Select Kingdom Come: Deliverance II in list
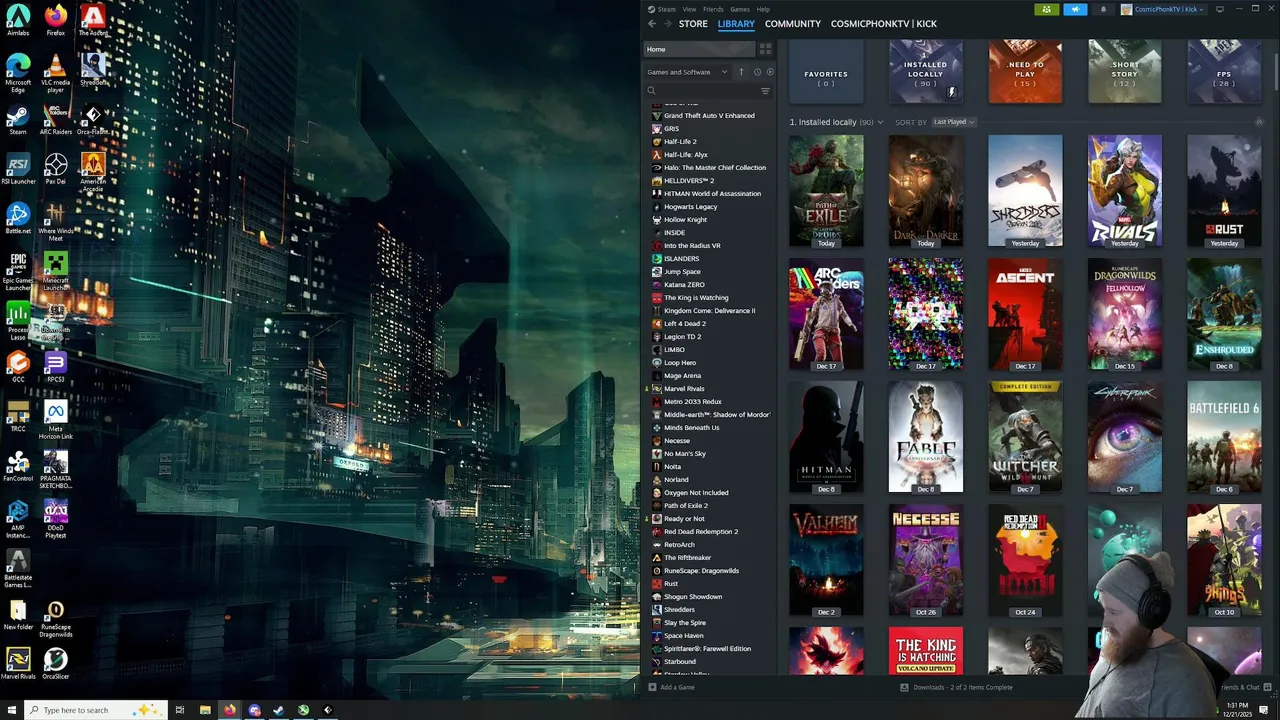Image resolution: width=1280 pixels, height=720 pixels. 709,310
